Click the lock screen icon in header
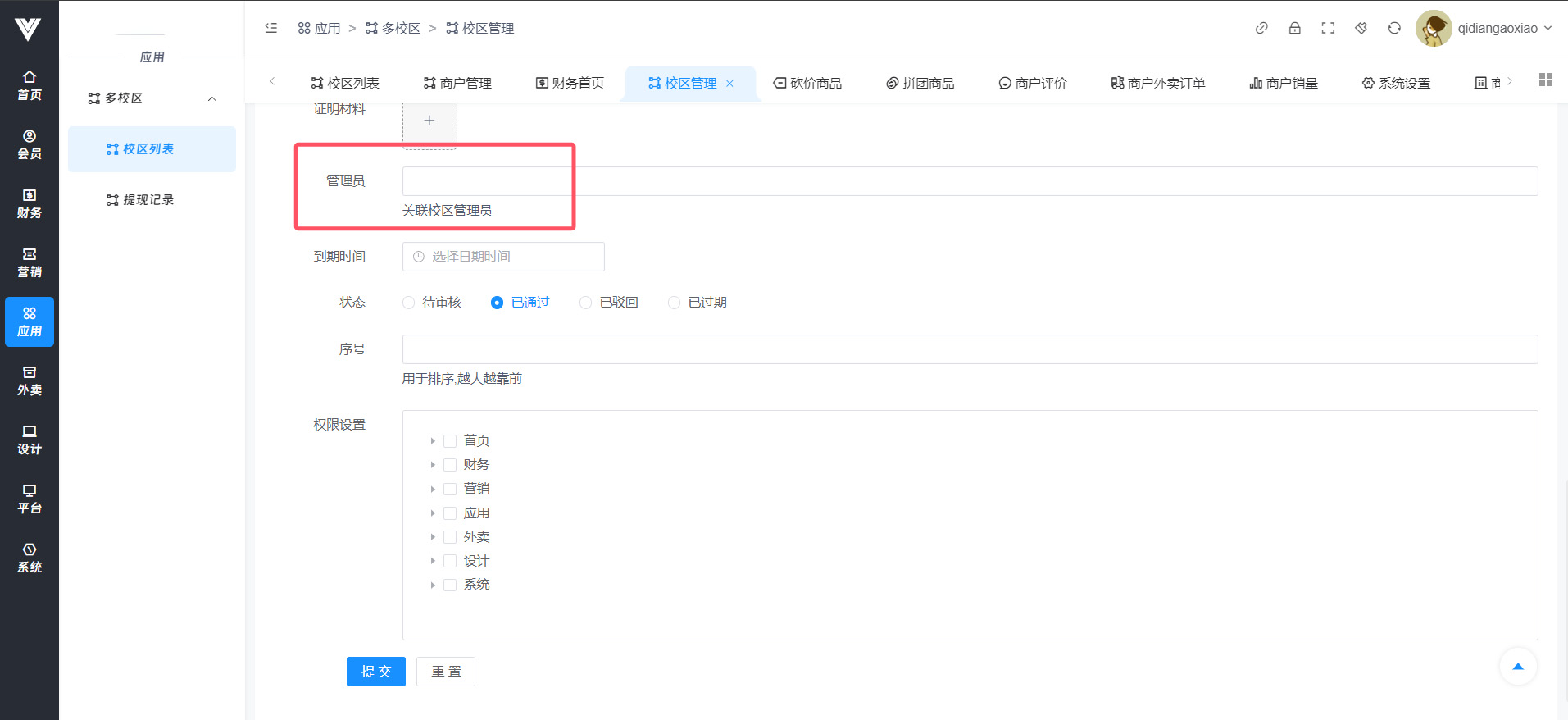Screen dimensions: 1568x720 1294,28
